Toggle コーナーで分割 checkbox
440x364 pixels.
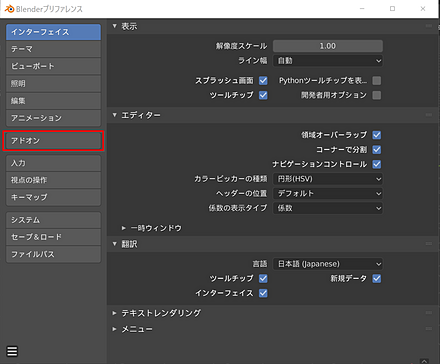pos(377,150)
